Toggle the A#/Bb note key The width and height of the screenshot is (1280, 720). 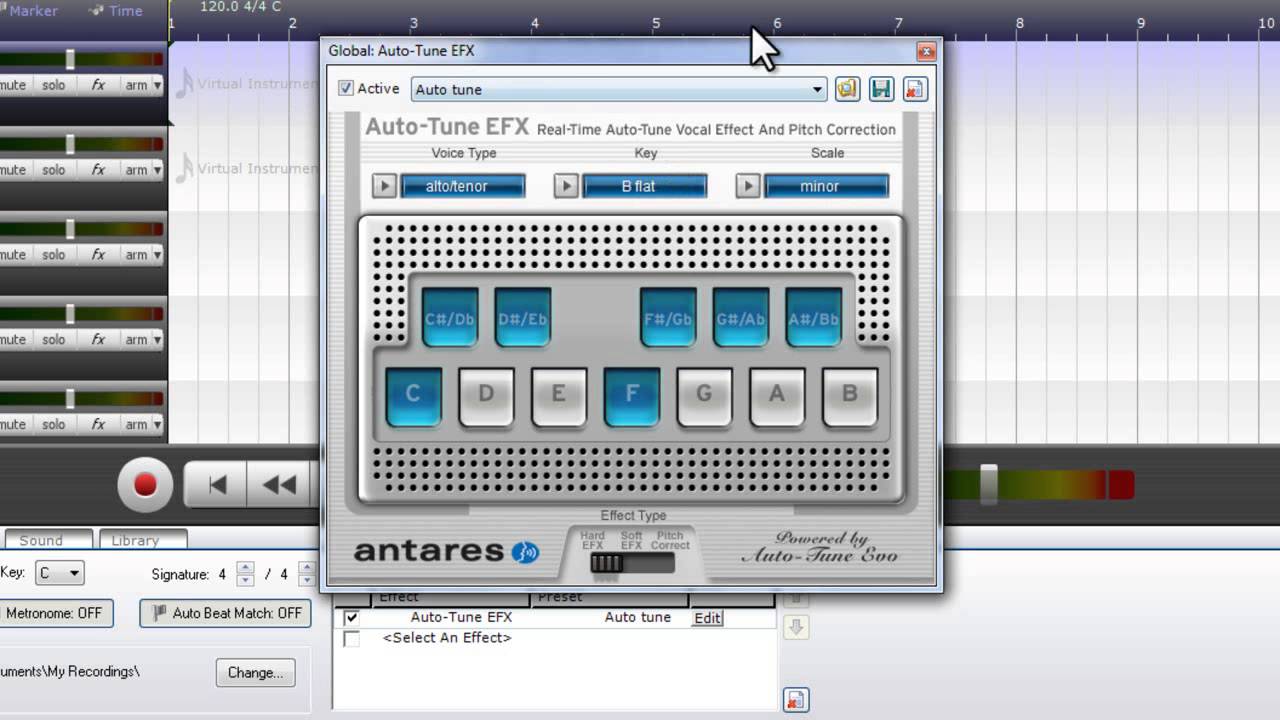(x=813, y=318)
